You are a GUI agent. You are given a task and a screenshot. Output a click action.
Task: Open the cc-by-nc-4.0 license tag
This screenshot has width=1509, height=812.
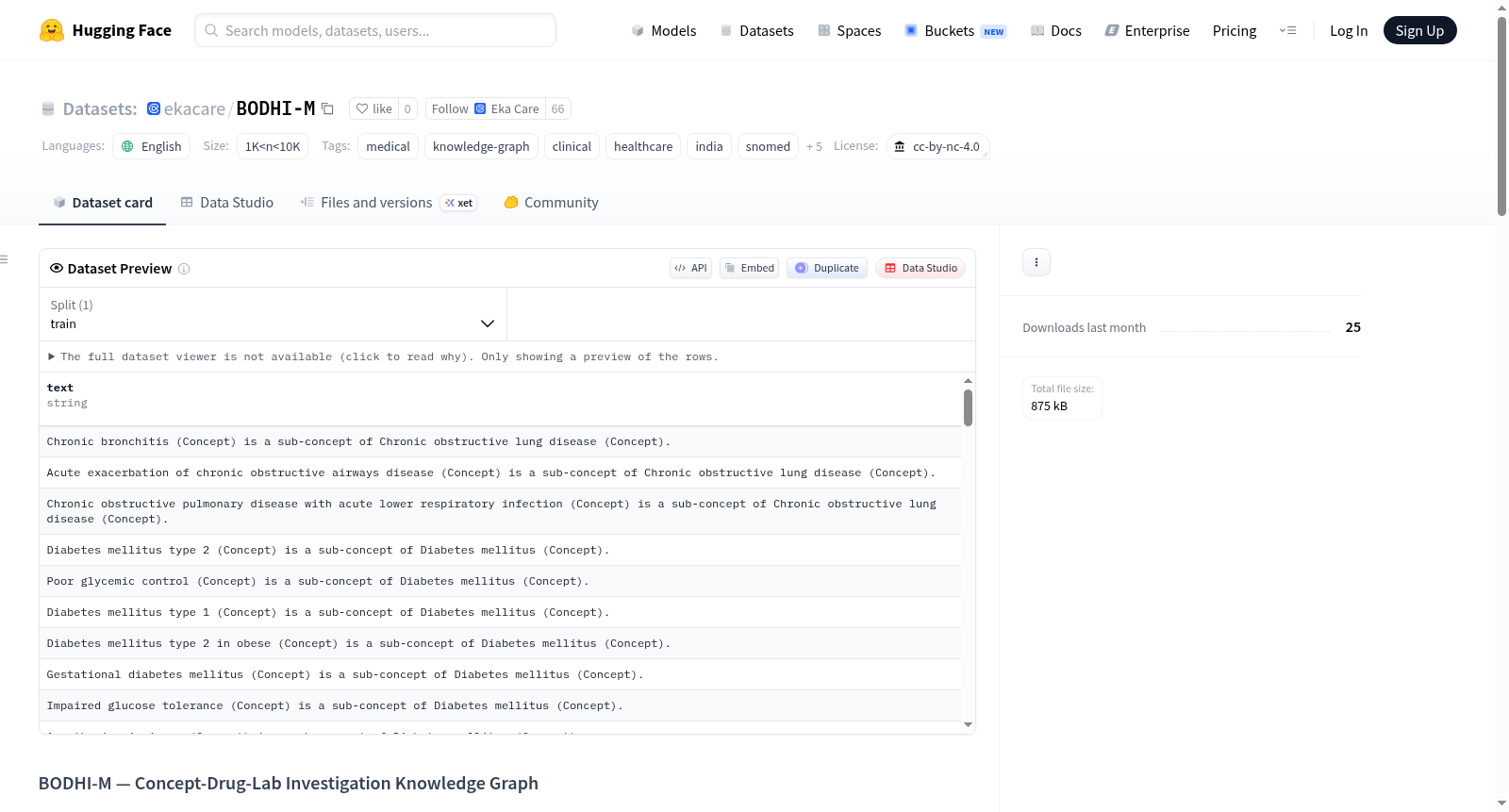click(x=937, y=146)
